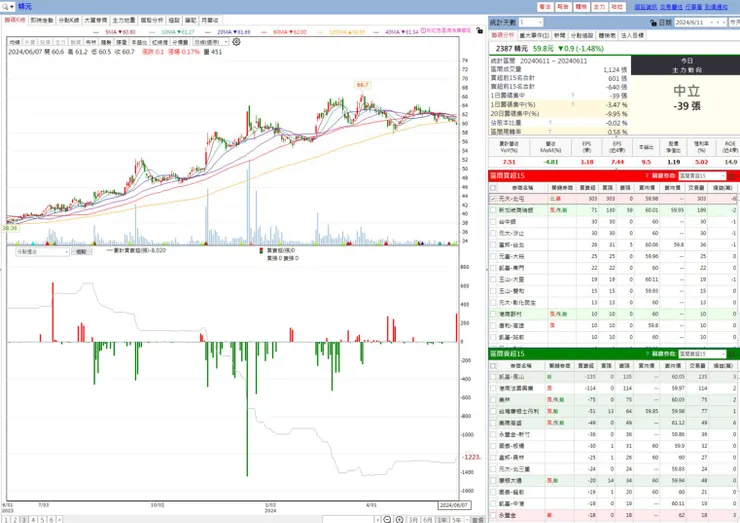Go to chart page 6
The image size is (740, 523).
point(51,520)
